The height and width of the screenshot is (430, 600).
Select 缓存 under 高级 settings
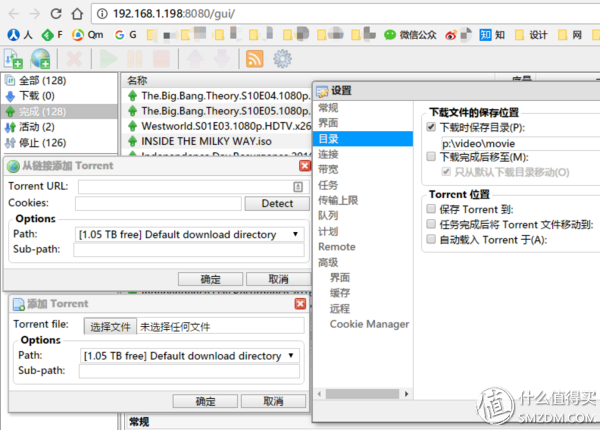340,293
